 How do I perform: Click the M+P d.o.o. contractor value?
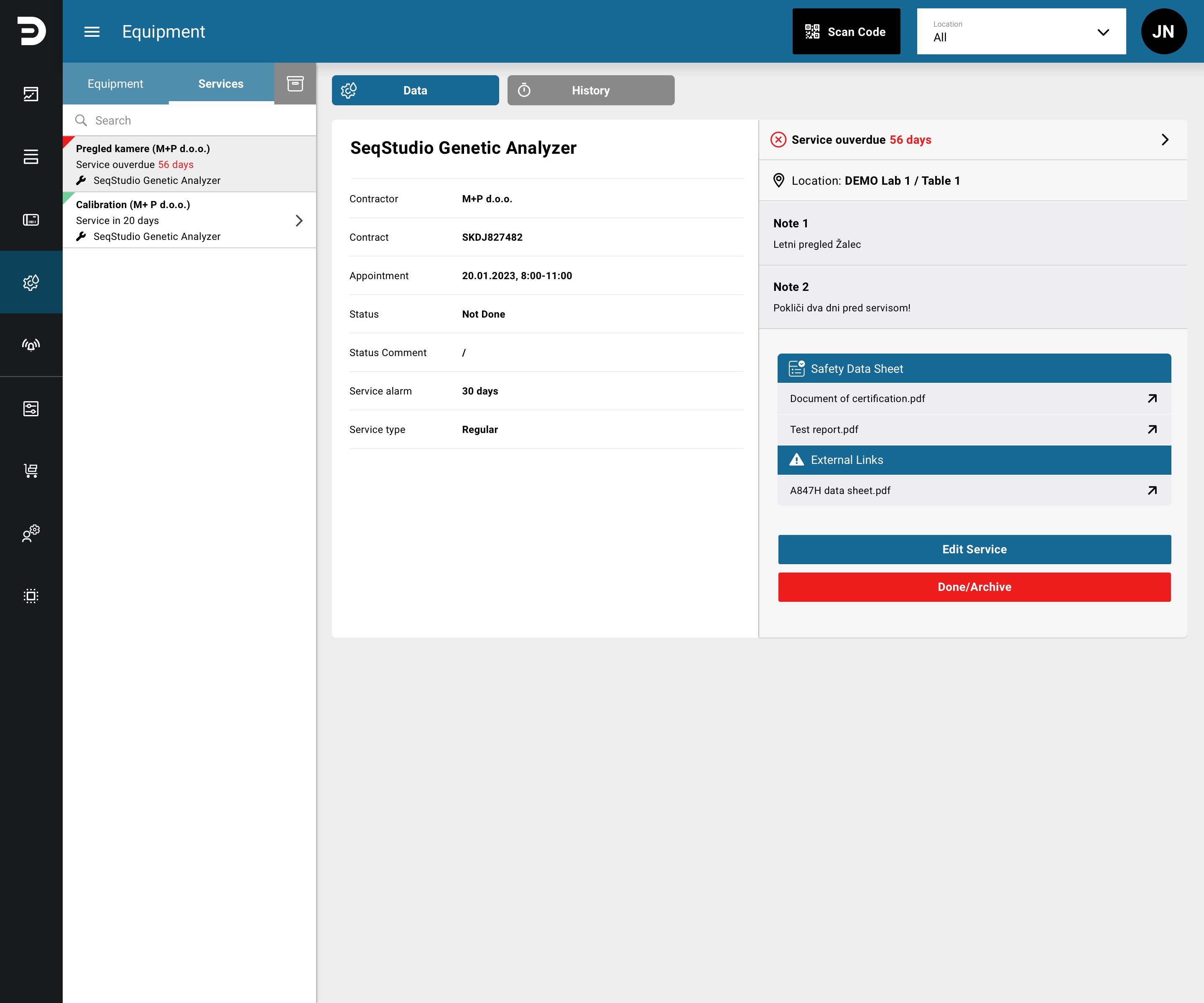click(487, 199)
